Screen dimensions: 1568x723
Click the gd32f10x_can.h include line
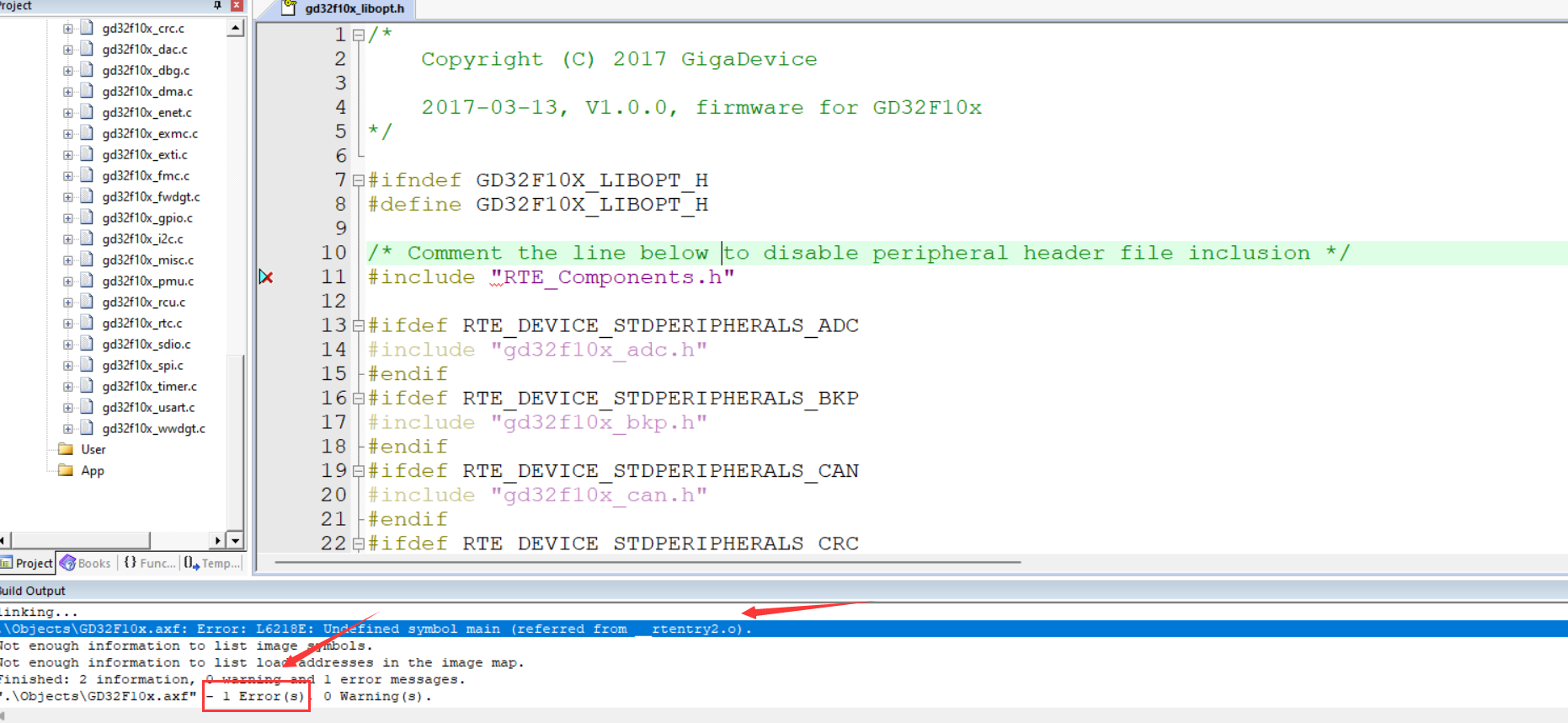(537, 495)
